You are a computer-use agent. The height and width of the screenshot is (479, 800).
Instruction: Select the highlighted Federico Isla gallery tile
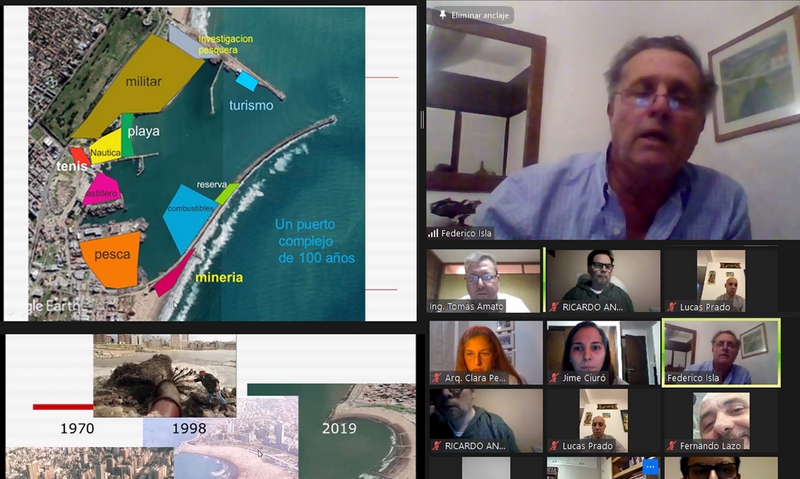[x=720, y=352]
